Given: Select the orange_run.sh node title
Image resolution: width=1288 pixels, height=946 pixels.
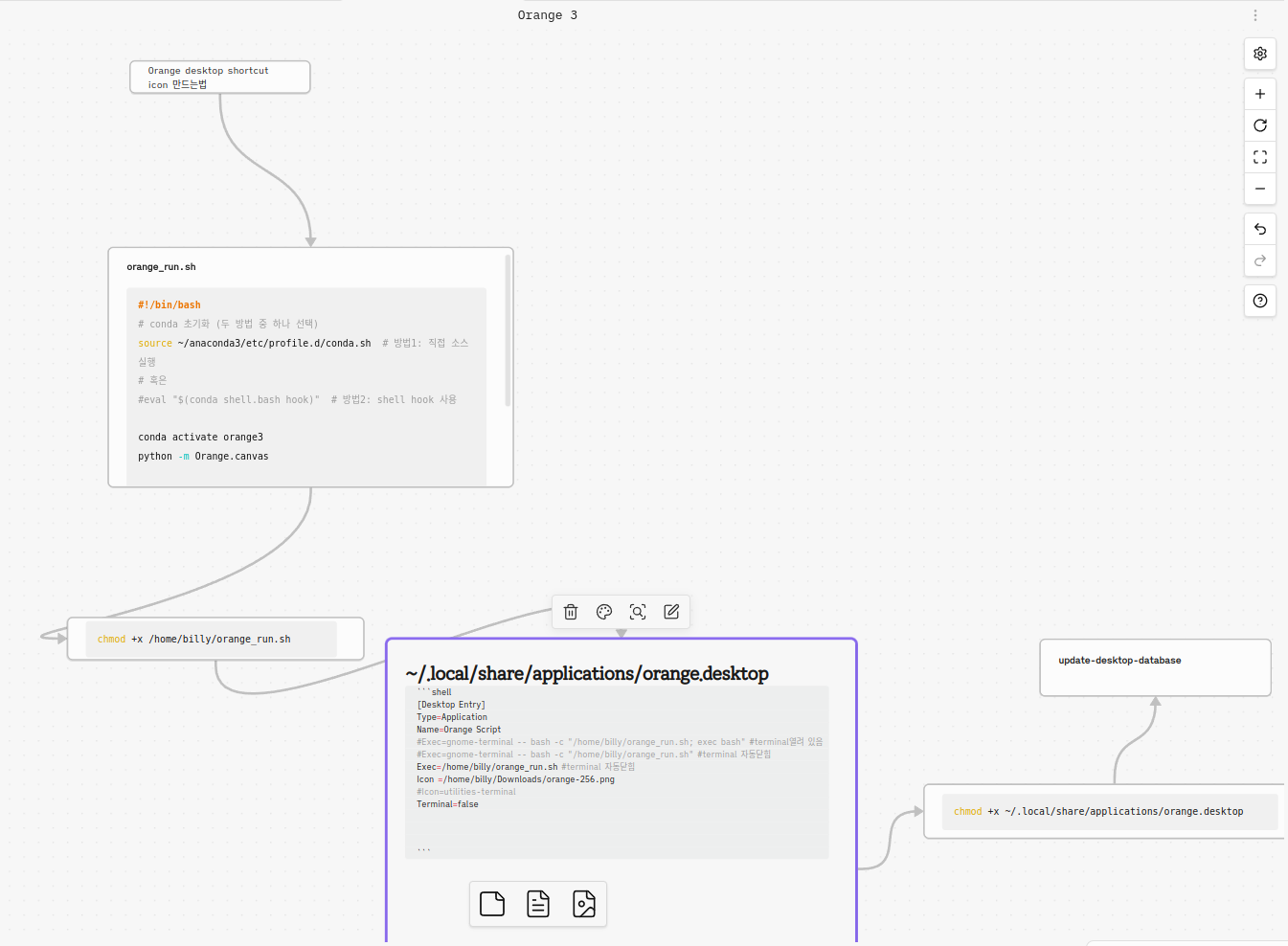Looking at the screenshot, I should 161,267.
